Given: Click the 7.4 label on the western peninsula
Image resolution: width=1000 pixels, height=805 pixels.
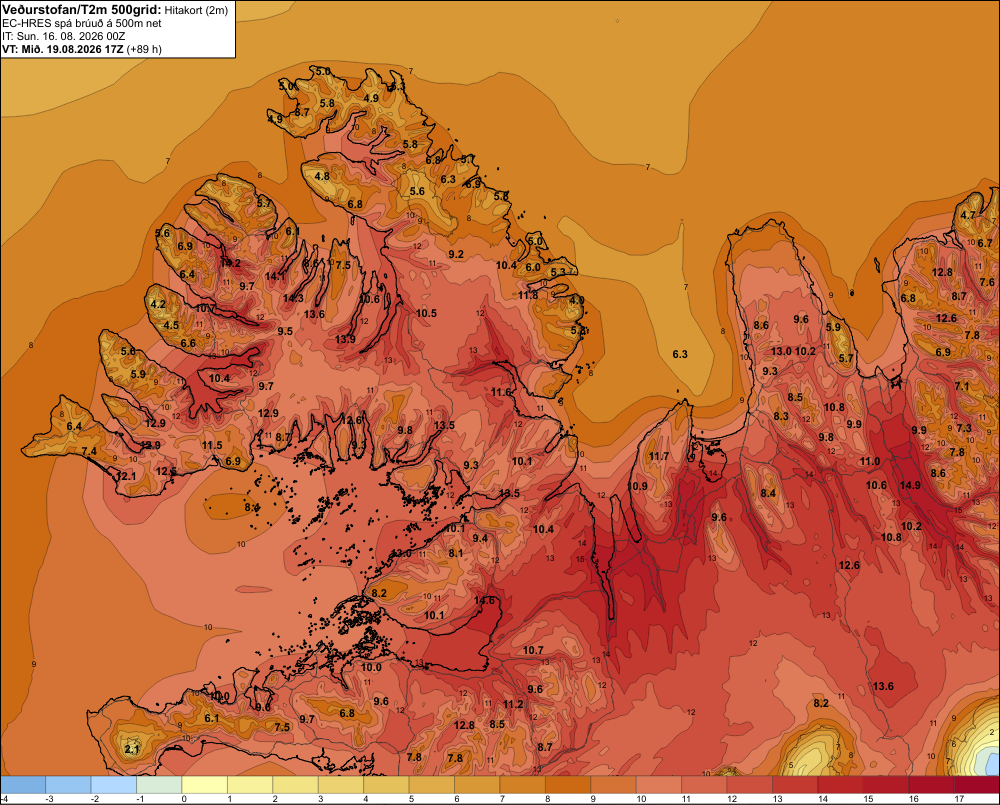Looking at the screenshot, I should tap(89, 452).
